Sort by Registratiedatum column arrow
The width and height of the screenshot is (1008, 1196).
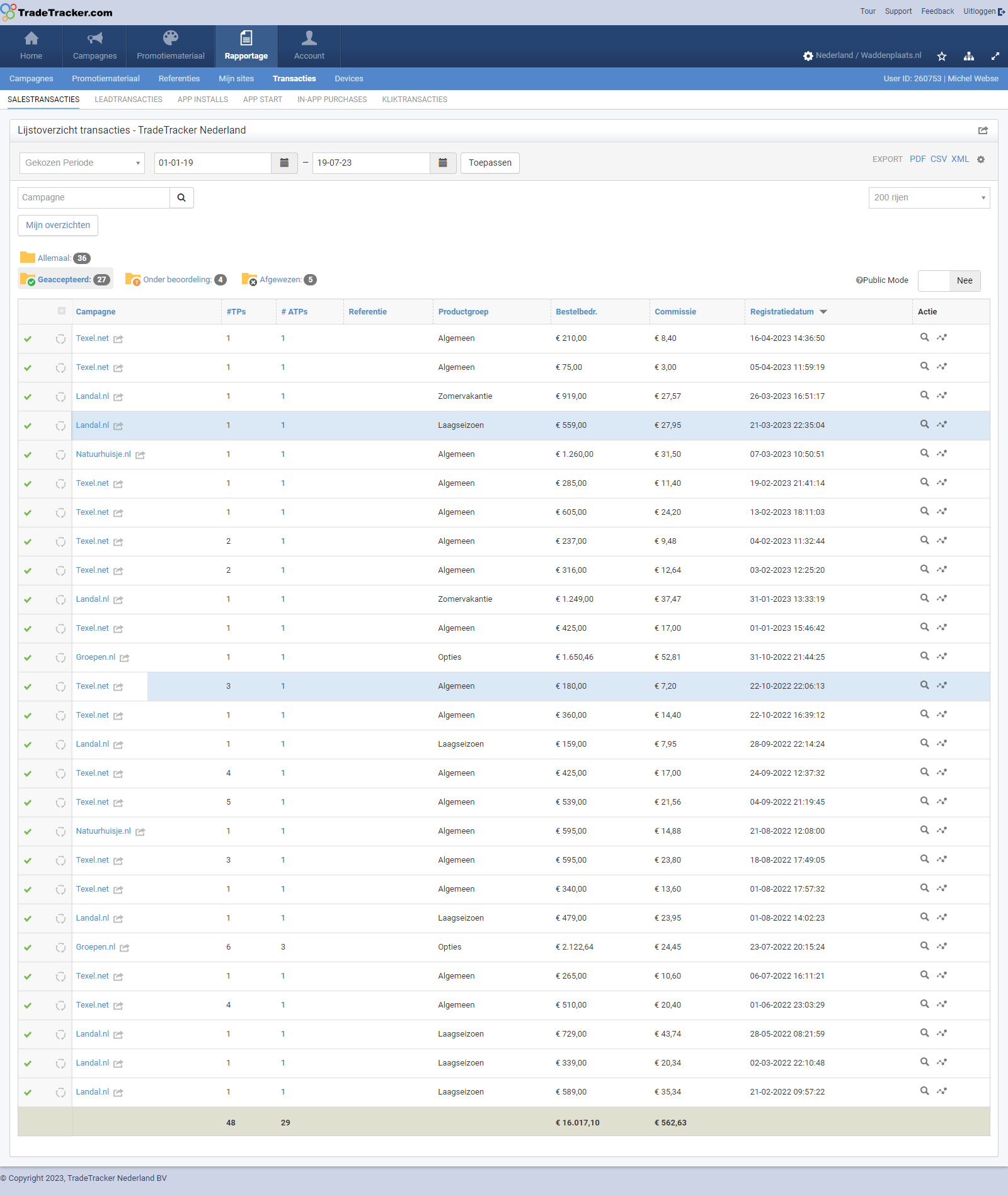823,312
